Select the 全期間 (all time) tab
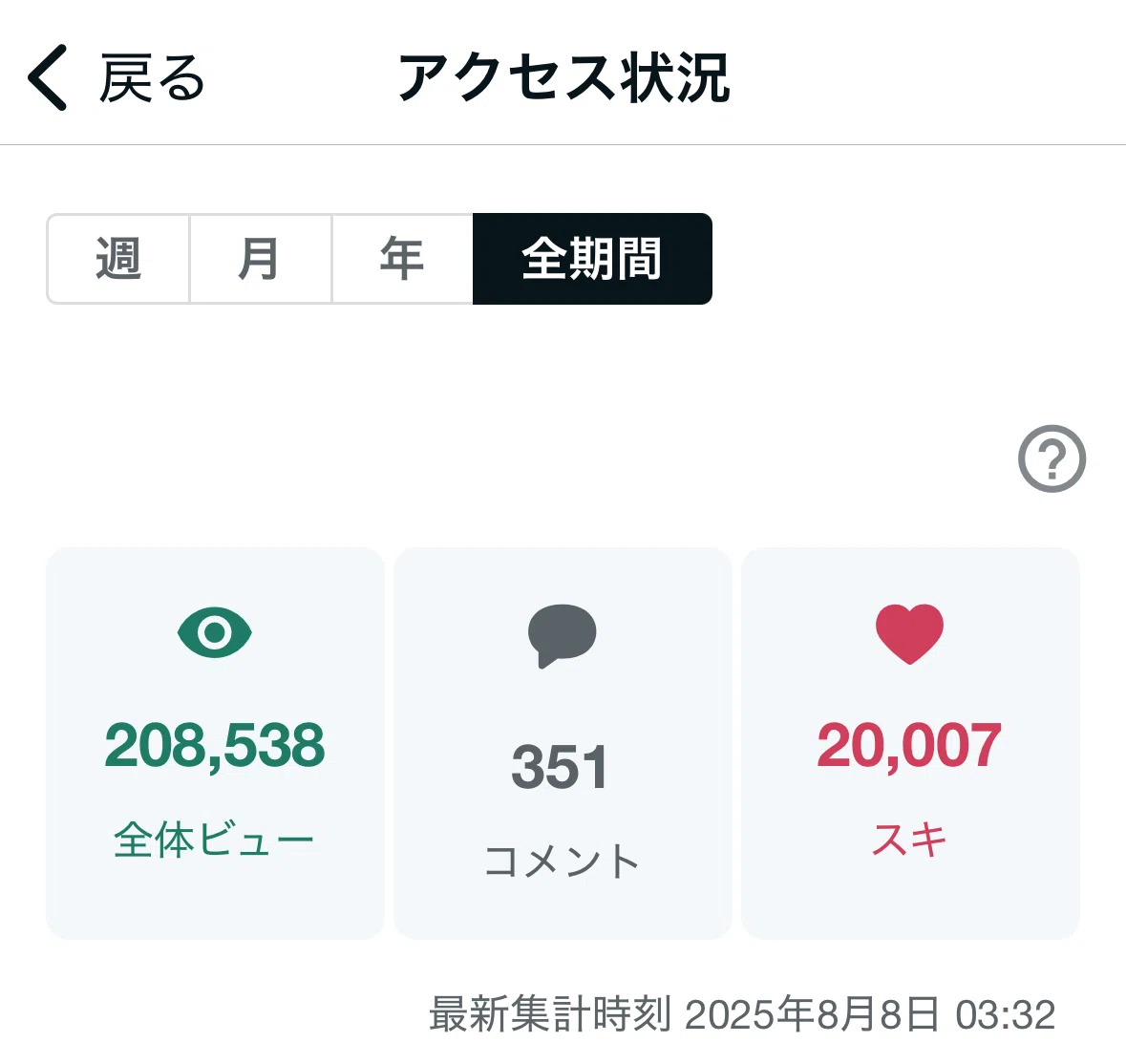Screen dimensions: 1126x1064 tap(592, 259)
